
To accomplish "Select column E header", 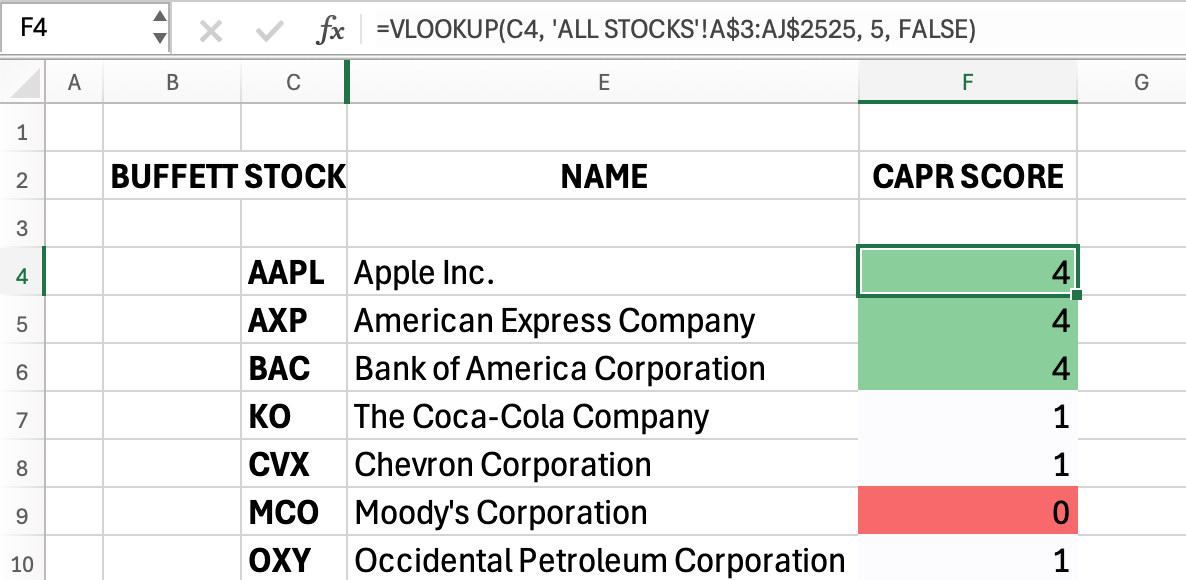I will point(603,83).
